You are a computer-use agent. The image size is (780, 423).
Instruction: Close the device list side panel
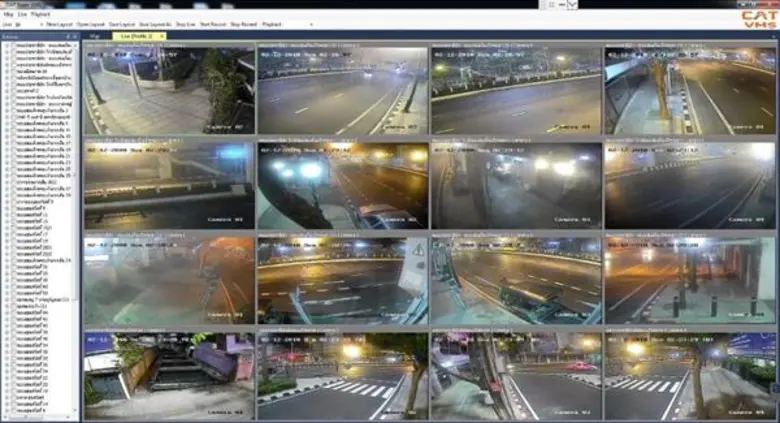coord(75,35)
